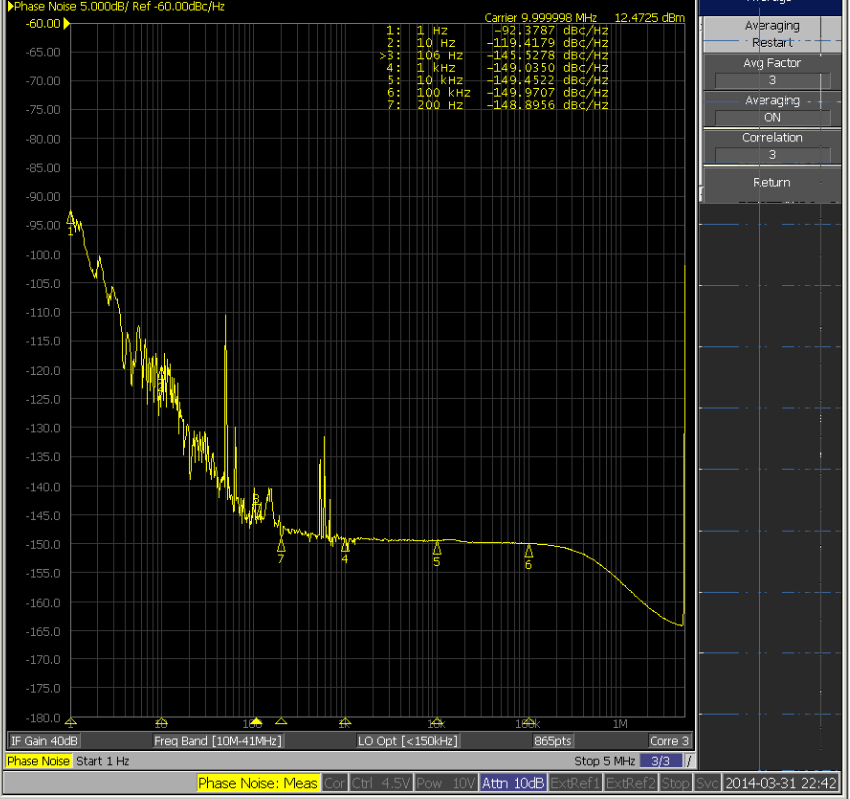
Task: Click the Attn 10dB status indicator
Action: pyautogui.click(x=513, y=783)
